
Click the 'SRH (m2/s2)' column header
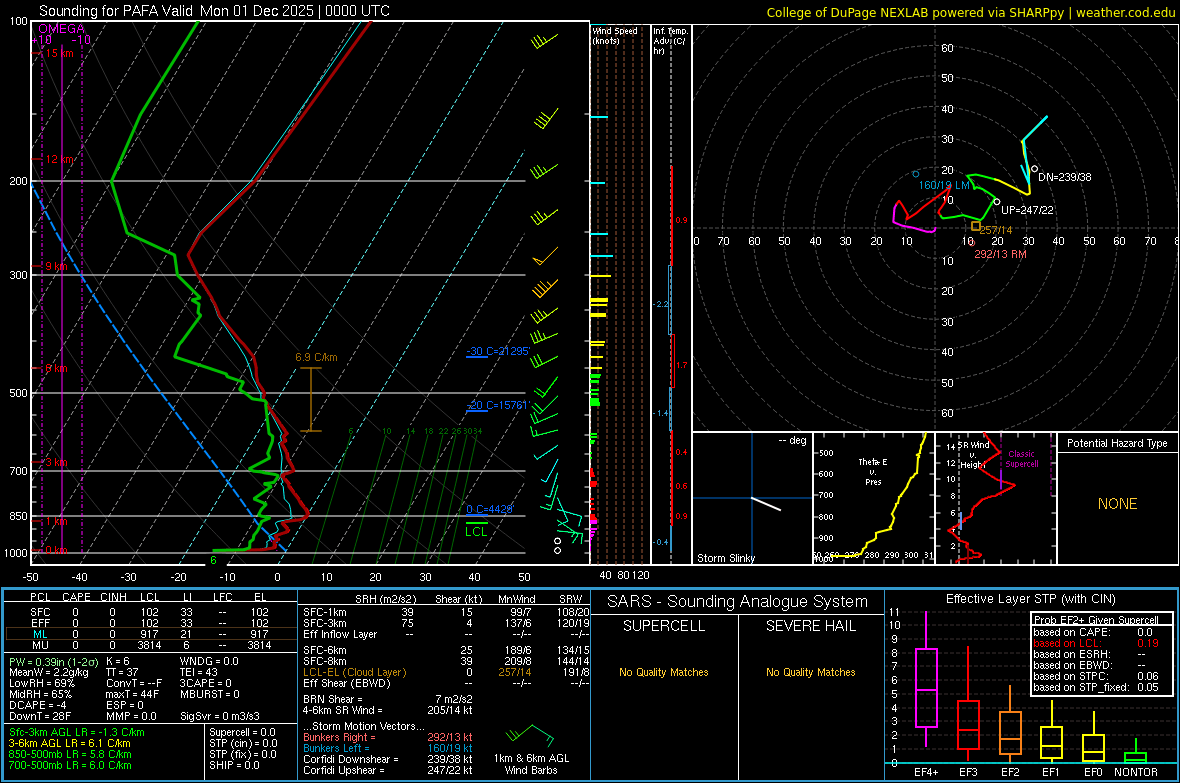tap(385, 599)
